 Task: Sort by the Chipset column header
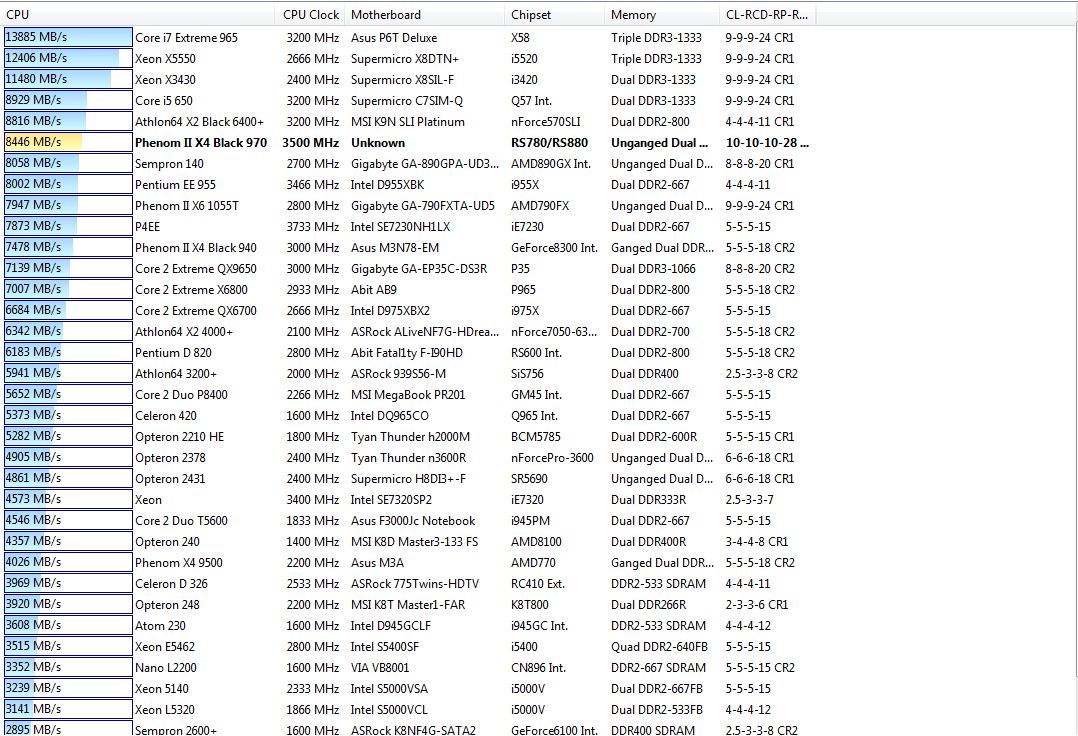point(554,14)
